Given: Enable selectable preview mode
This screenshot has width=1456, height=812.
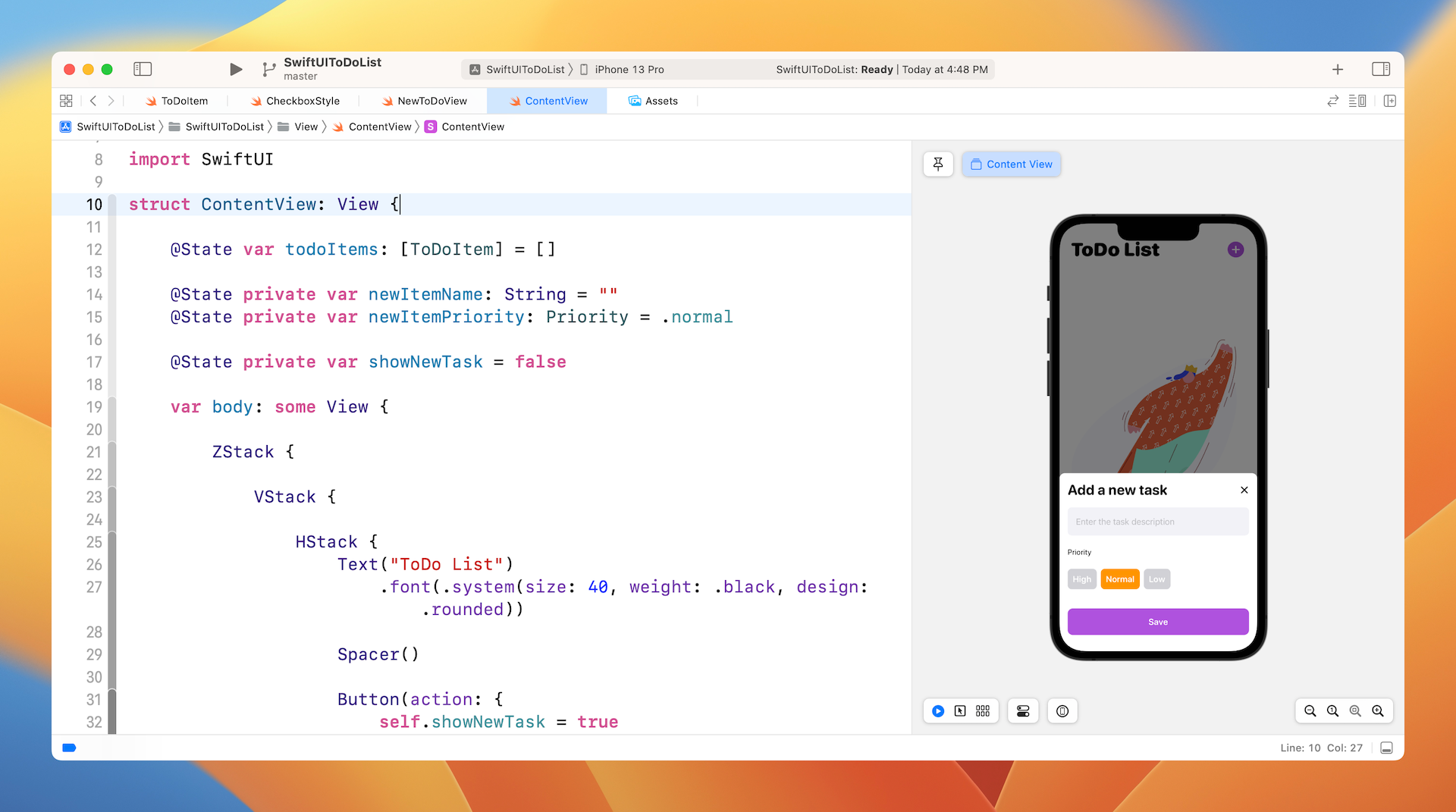Looking at the screenshot, I should 960,711.
